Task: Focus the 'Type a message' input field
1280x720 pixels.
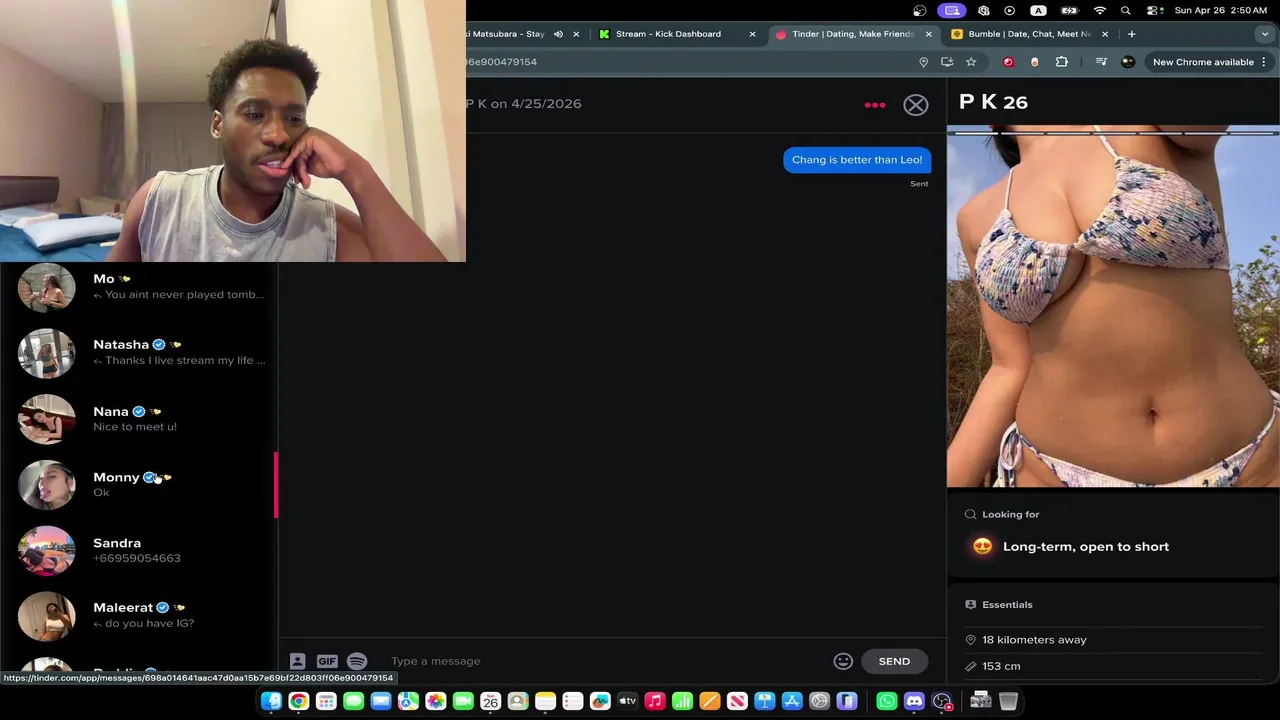Action: (x=605, y=661)
